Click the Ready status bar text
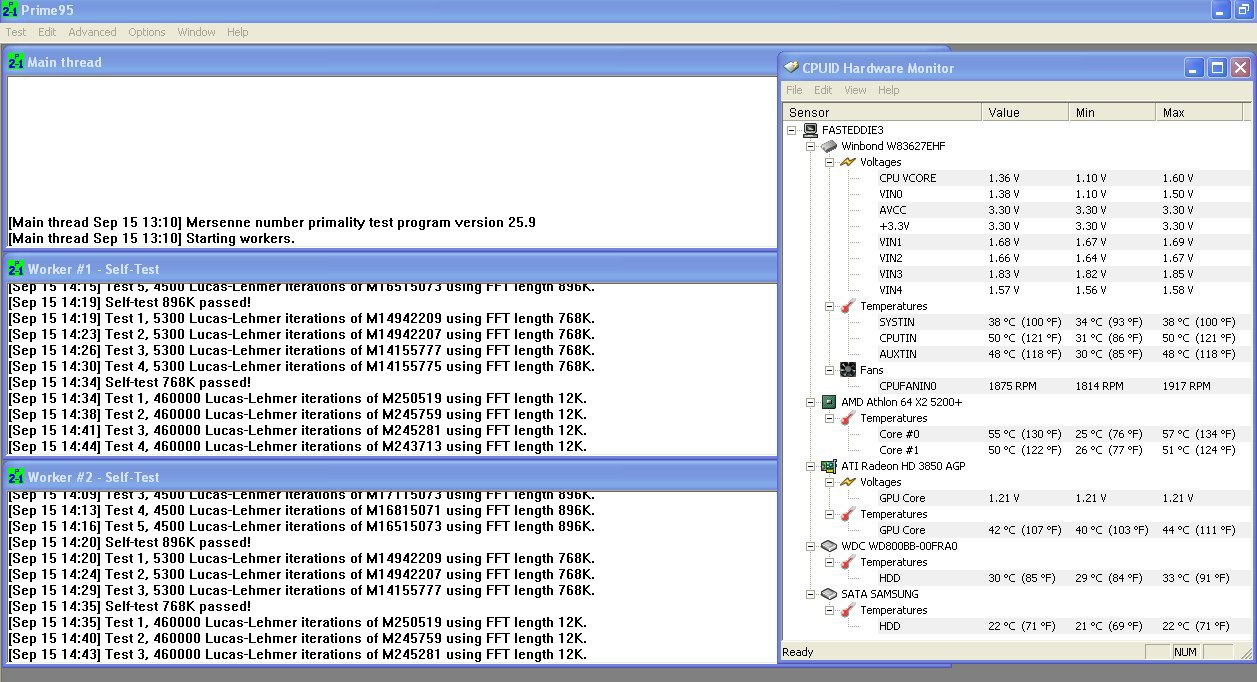This screenshot has height=682, width=1257. (798, 652)
